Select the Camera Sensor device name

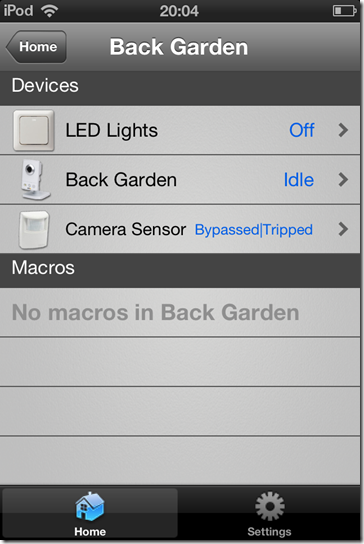[x=126, y=229]
